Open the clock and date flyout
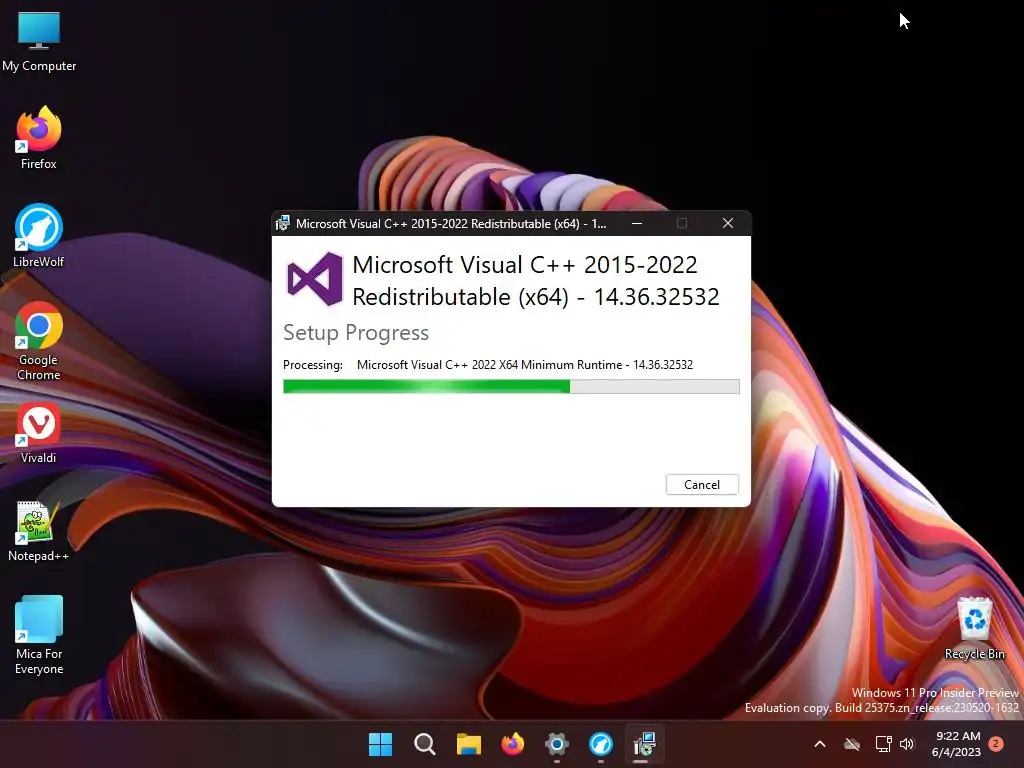The width and height of the screenshot is (1024, 768). [957, 744]
